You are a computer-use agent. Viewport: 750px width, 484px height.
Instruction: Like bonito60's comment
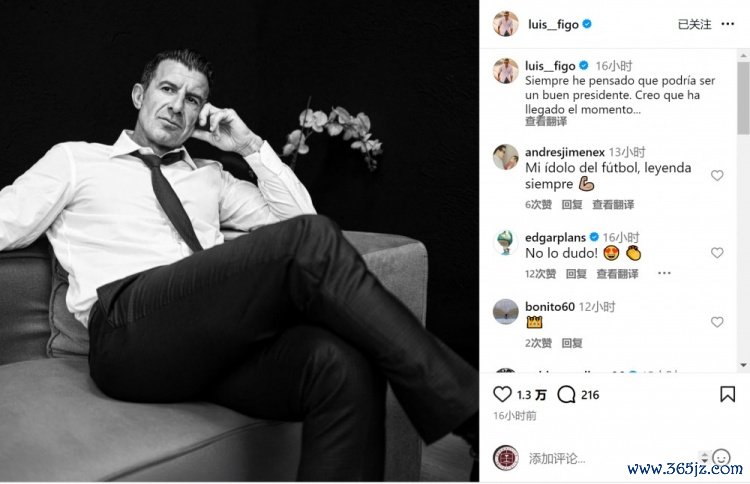pos(717,322)
